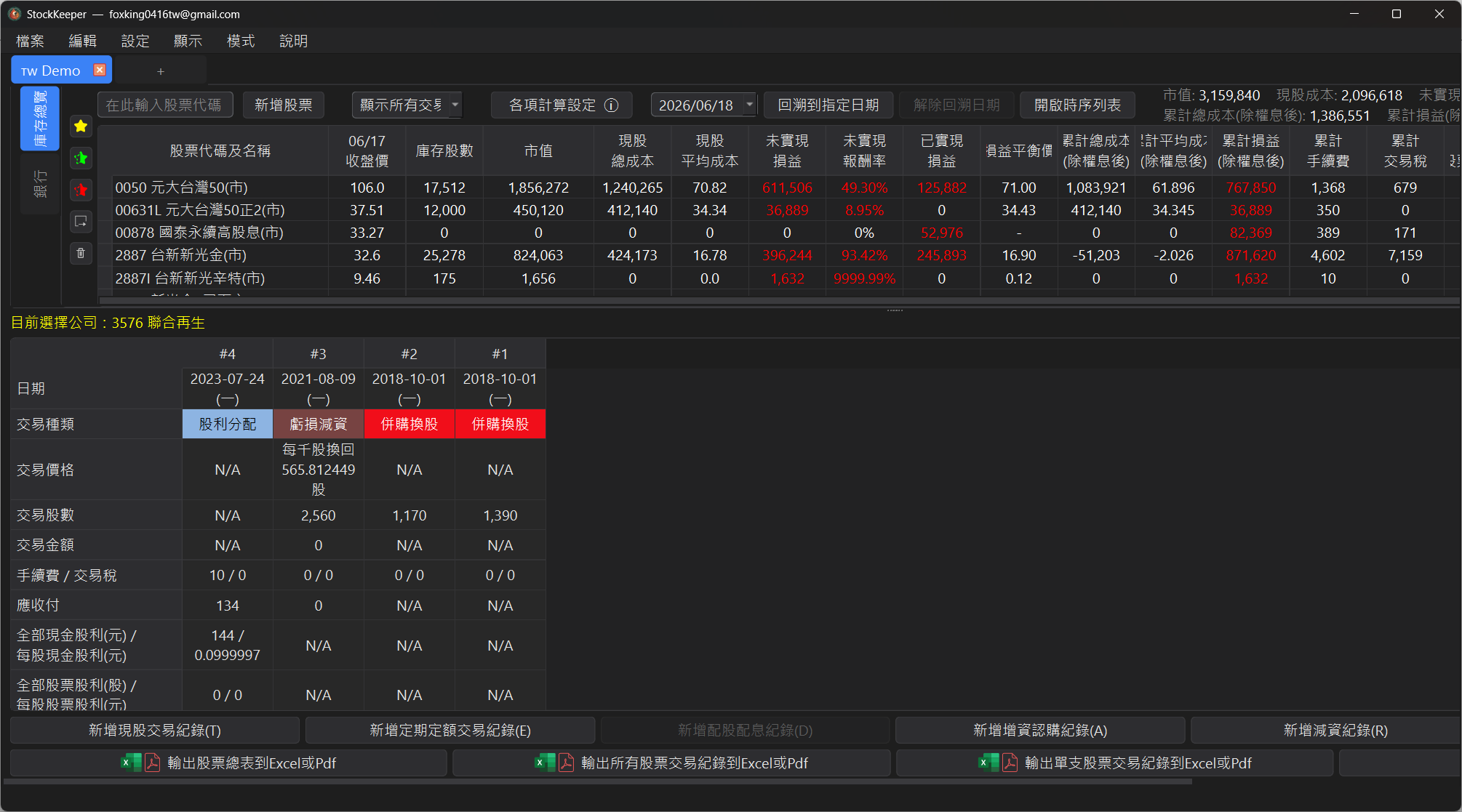Click the PDF icon for 輸出單支股票交易紀錄
The width and height of the screenshot is (1462, 812).
pyautogui.click(x=1010, y=763)
